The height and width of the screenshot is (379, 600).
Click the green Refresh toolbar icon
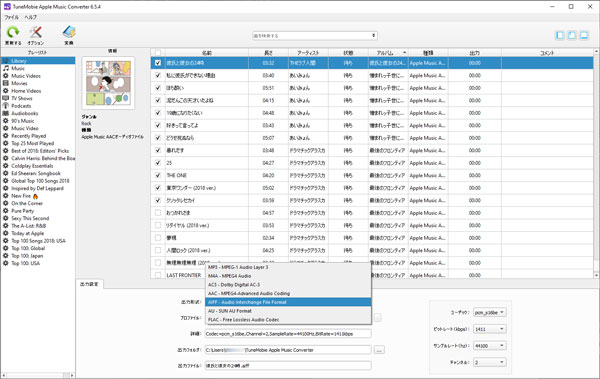[x=13, y=32]
